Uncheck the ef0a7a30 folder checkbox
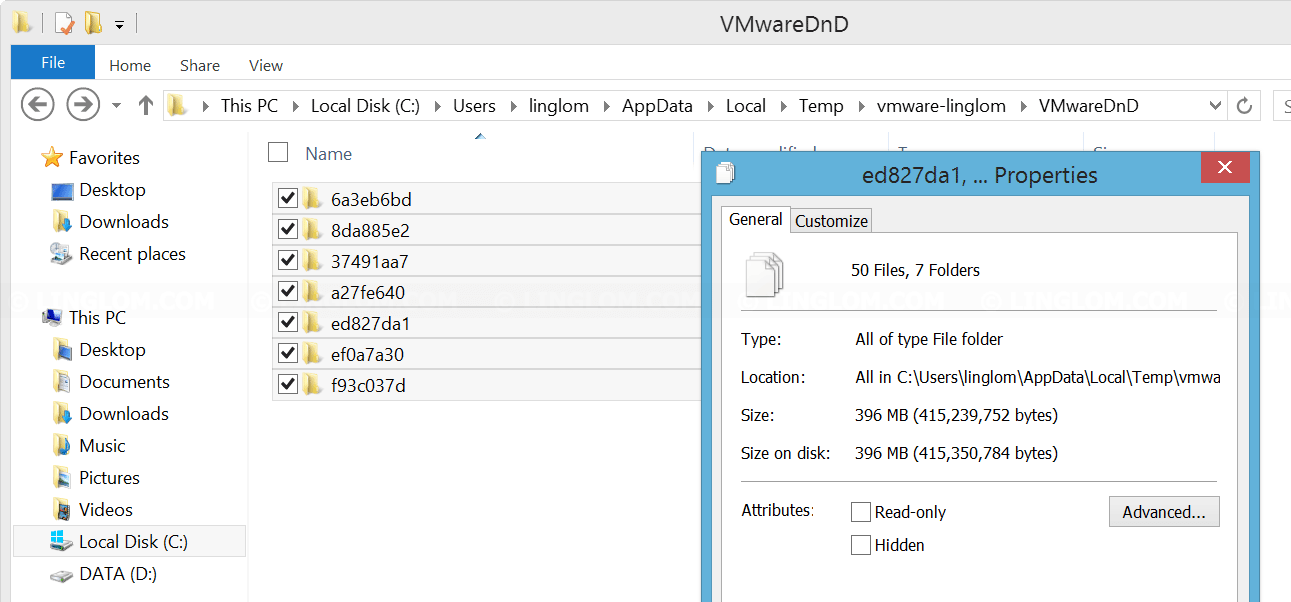 point(288,353)
